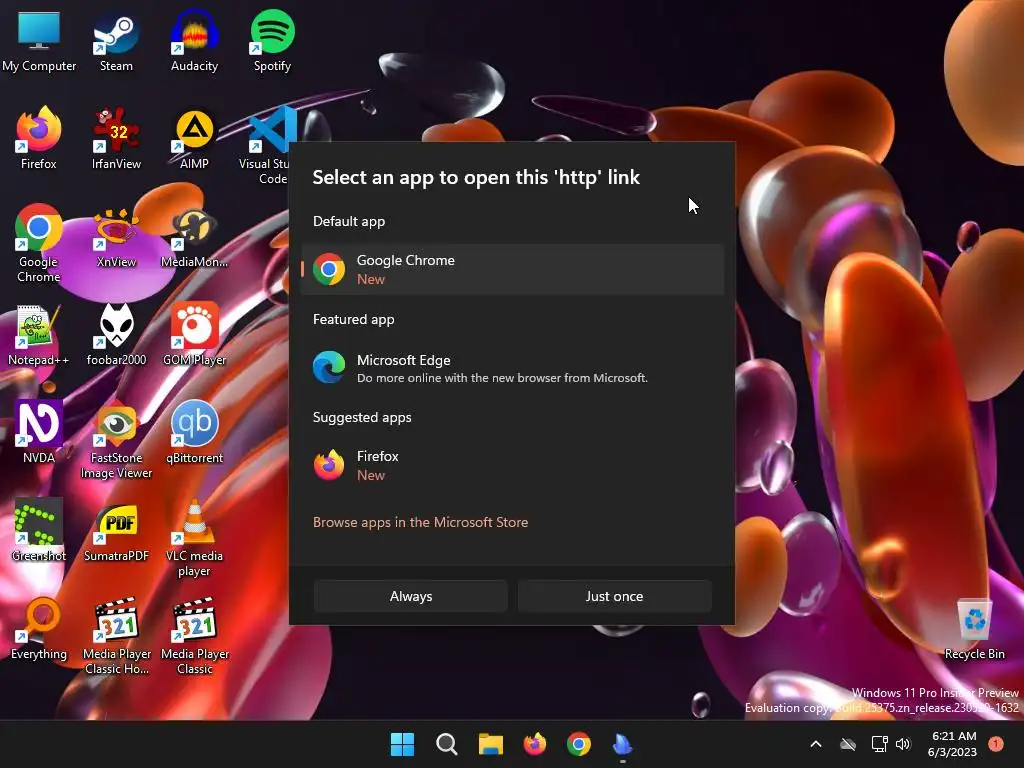Select the Steam desktop shortcut
This screenshot has width=1024, height=768.
[x=116, y=40]
